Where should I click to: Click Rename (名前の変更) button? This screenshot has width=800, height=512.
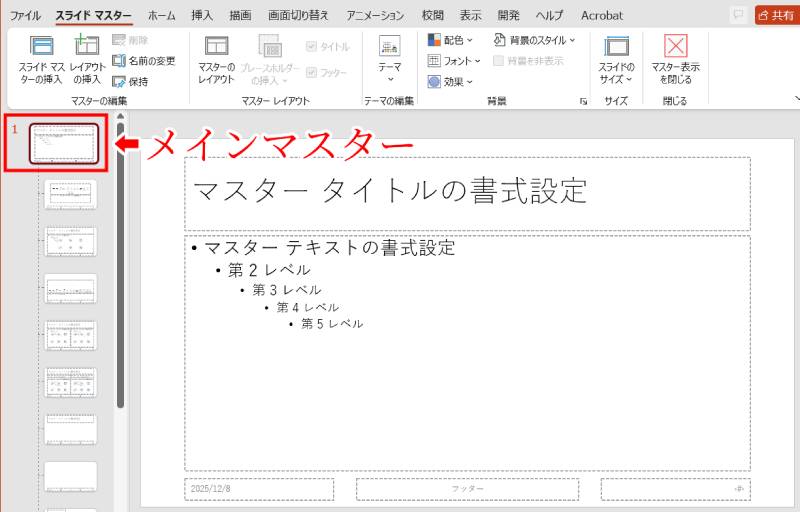point(144,61)
